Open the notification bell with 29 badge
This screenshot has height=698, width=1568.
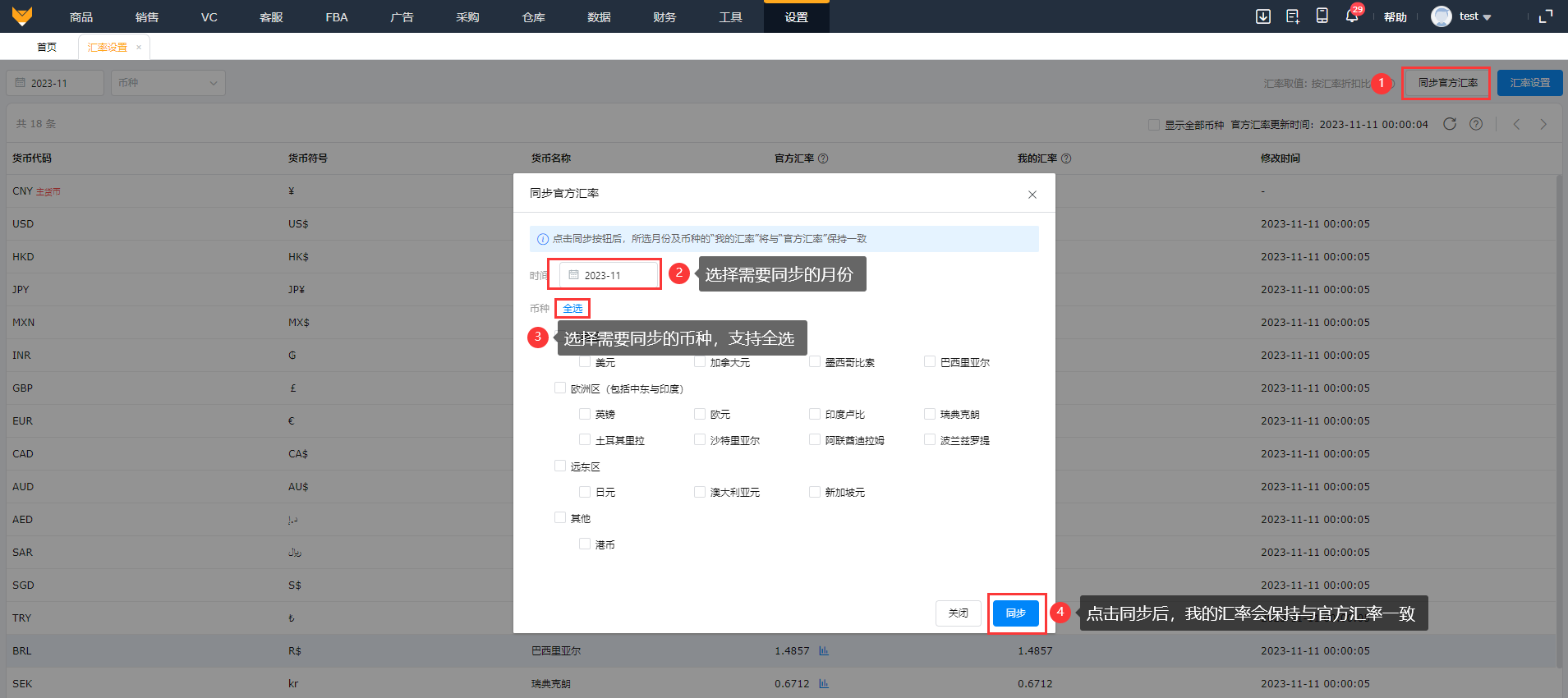1351,16
